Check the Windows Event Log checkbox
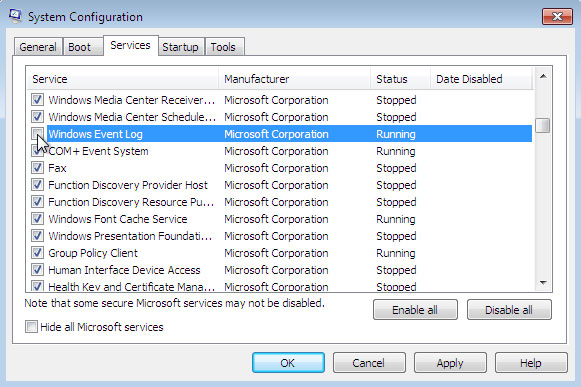This screenshot has height=387, width=581. click(37, 133)
